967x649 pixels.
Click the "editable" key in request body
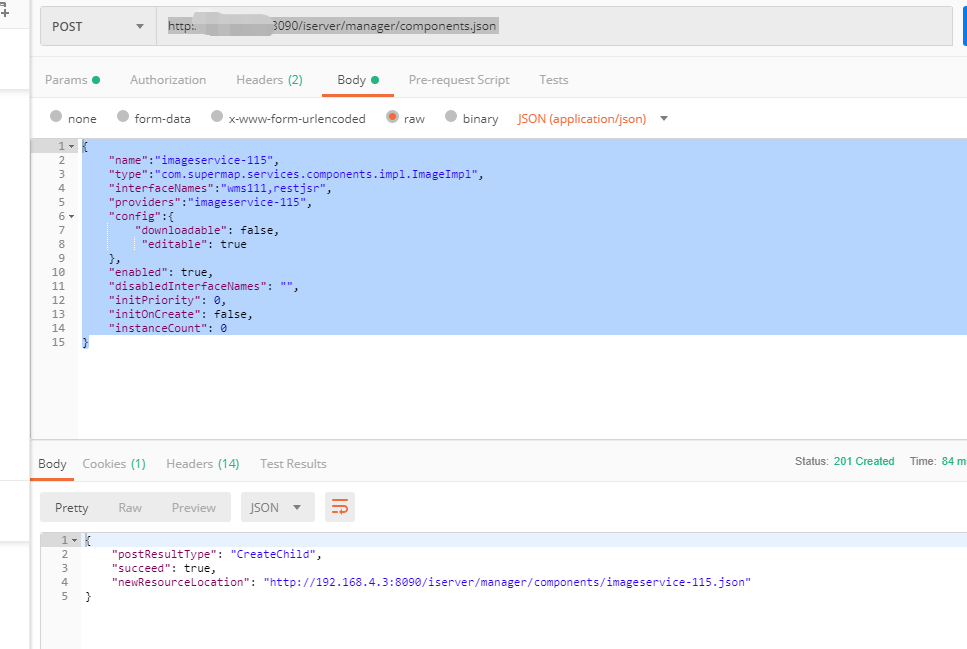click(x=175, y=244)
